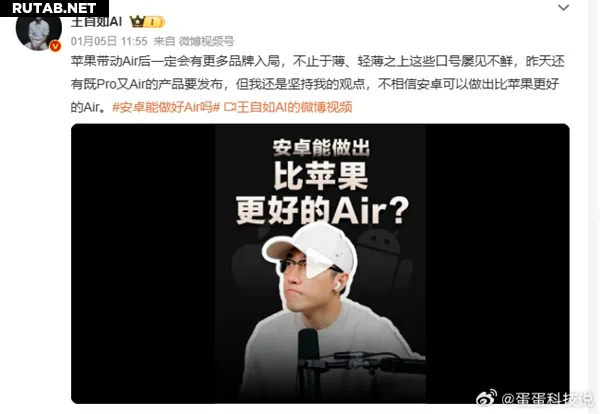Click the Weibo eye logo watermark
The width and height of the screenshot is (600, 414).
click(486, 397)
